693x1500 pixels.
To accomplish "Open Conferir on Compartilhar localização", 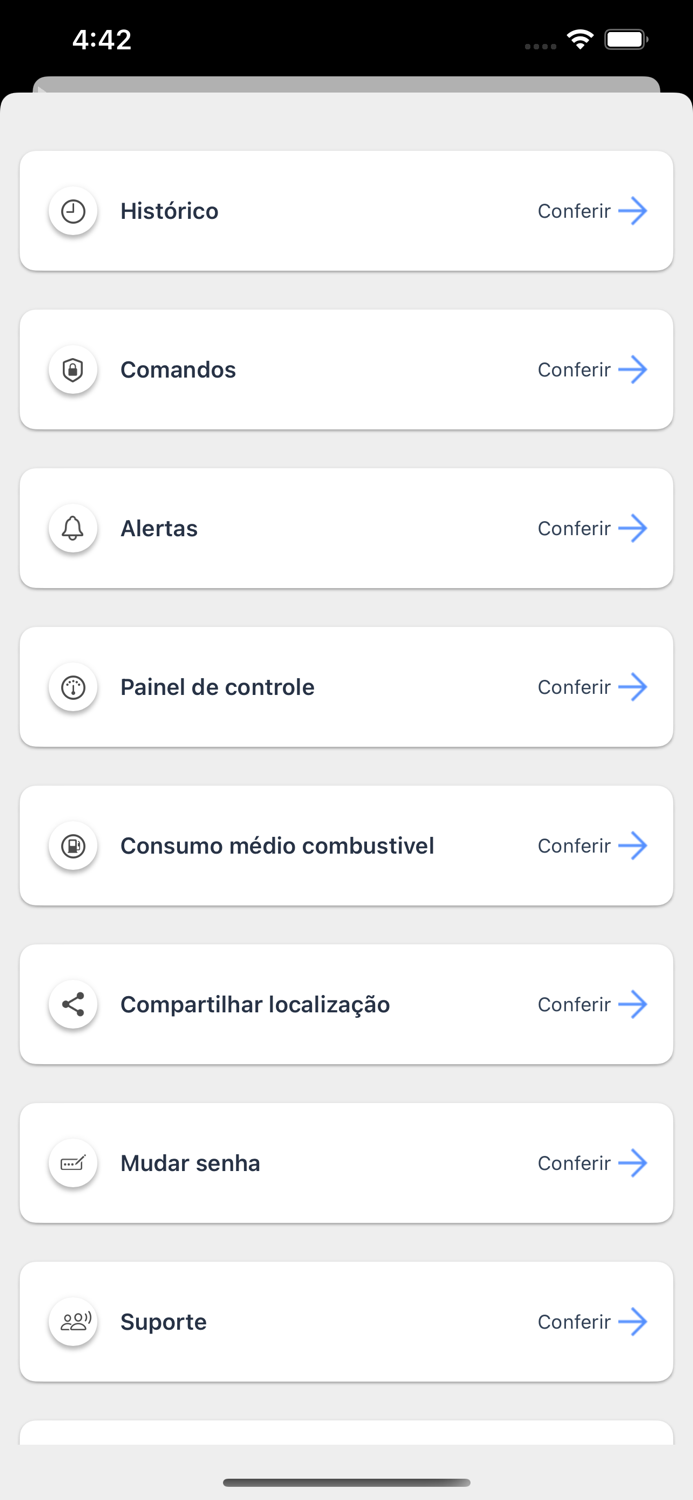I will coord(575,1004).
